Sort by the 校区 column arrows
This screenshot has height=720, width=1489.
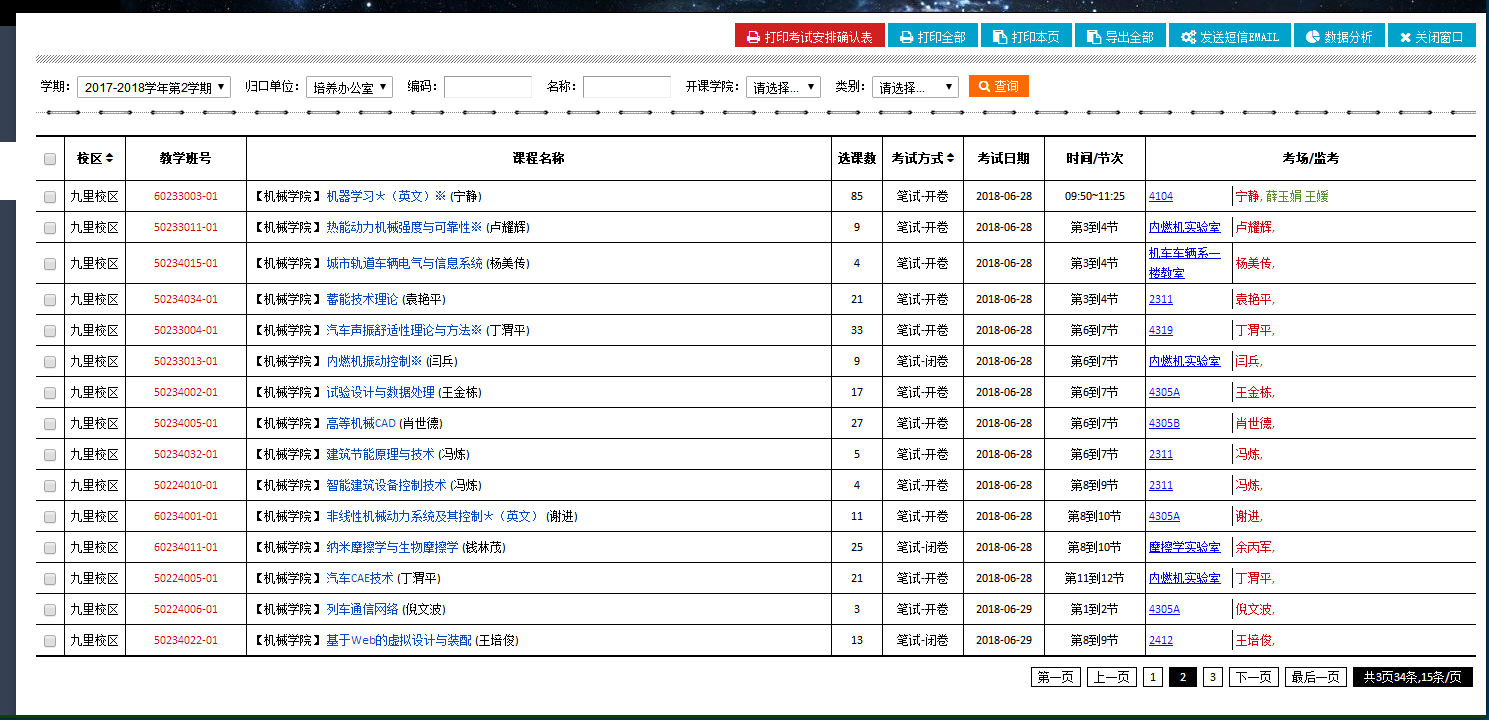109,158
